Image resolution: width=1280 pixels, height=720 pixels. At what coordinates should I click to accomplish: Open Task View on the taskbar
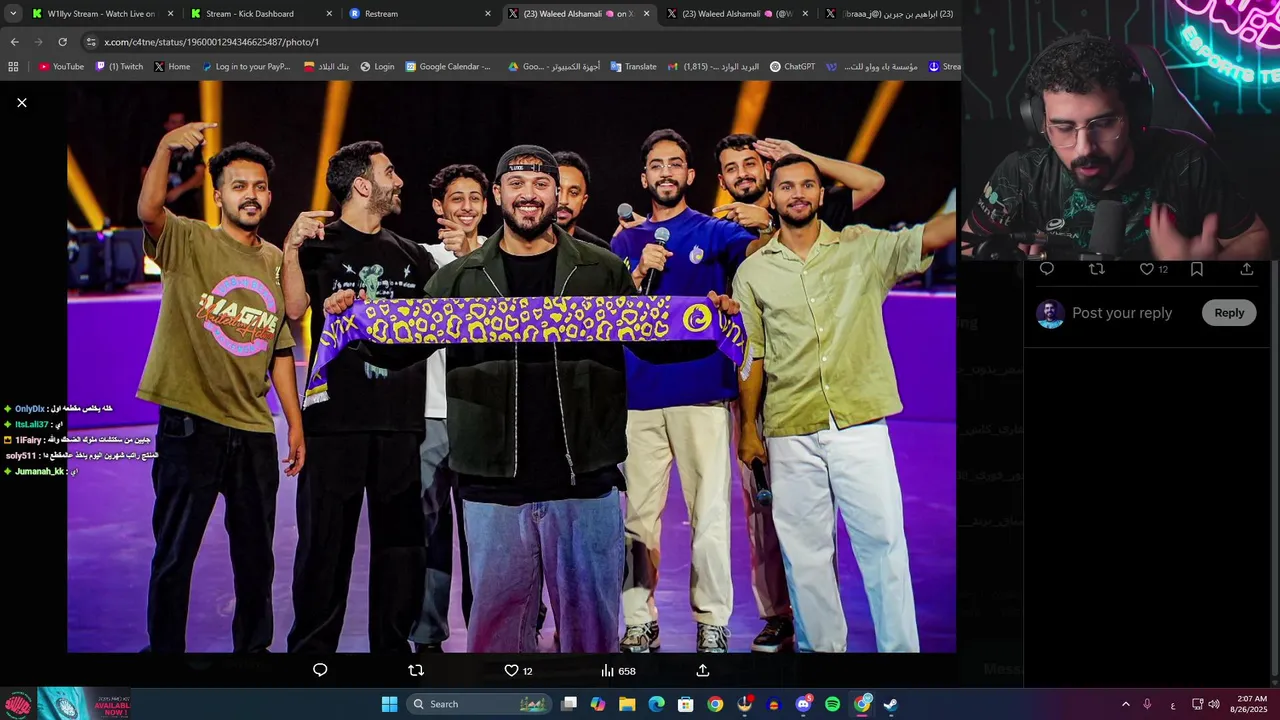pos(569,704)
